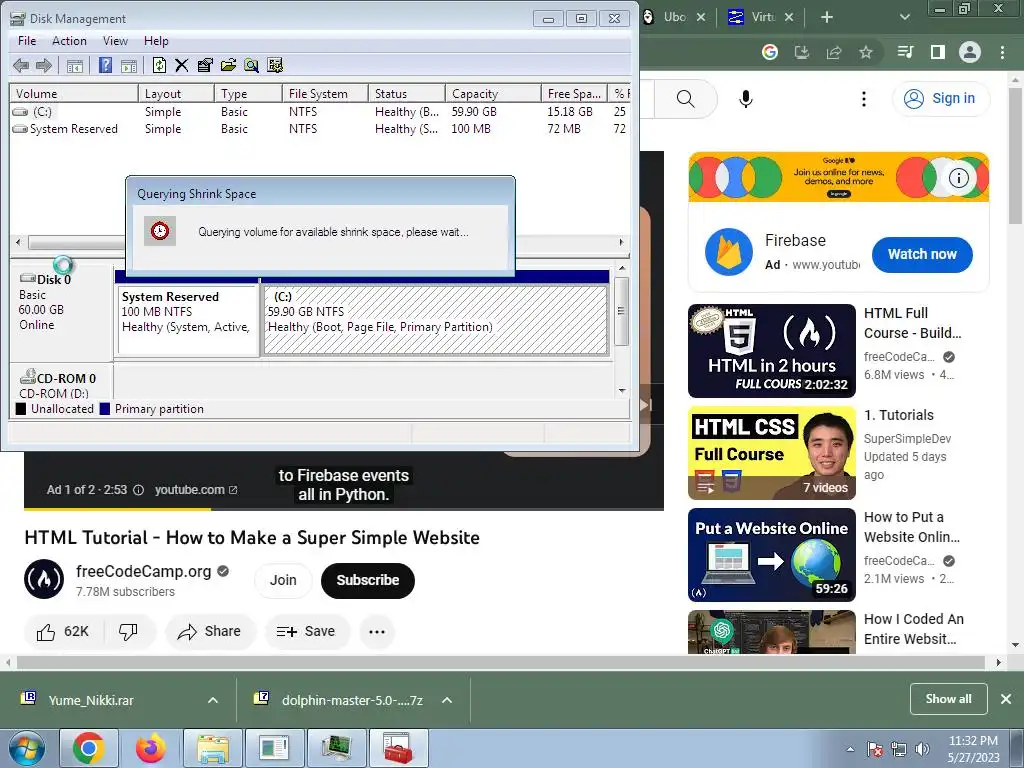Open more actions ellipsis under the video
Viewport: 1024px width, 768px height.
coord(377,632)
